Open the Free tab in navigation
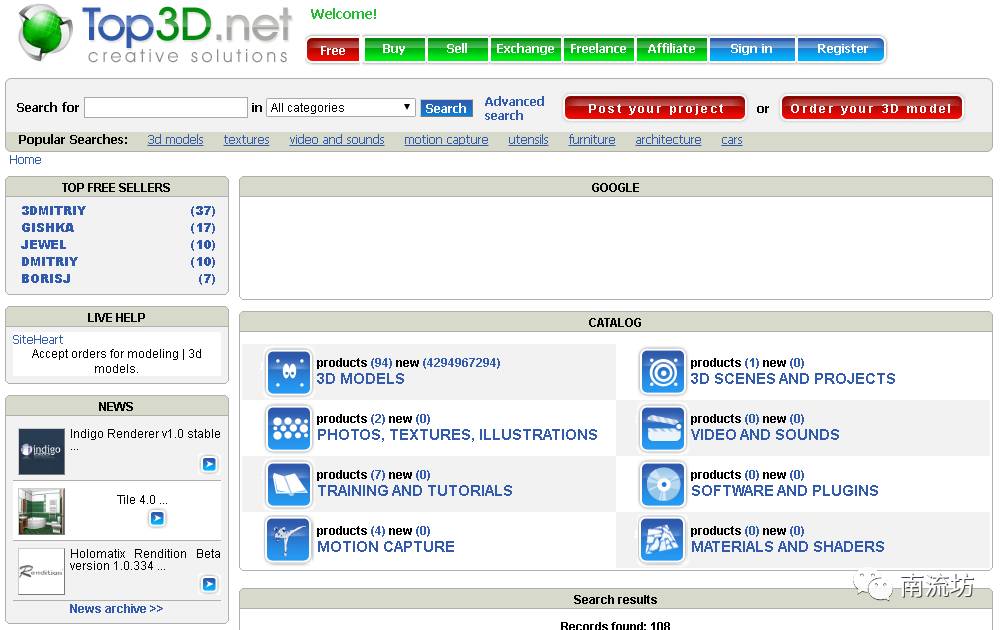Viewport: 1007px width, 630px height. [x=333, y=50]
